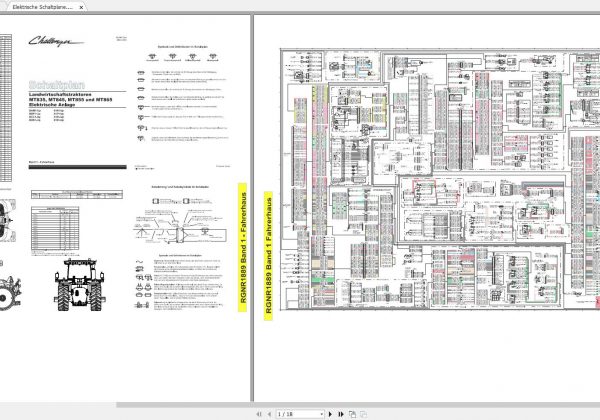Jump to the last page
This screenshot has height=420, width=600.
pos(341,414)
